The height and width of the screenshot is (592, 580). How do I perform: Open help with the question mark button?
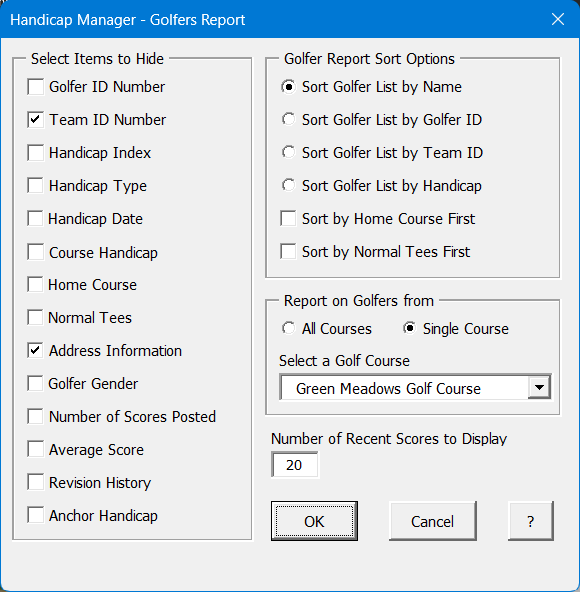coord(531,521)
